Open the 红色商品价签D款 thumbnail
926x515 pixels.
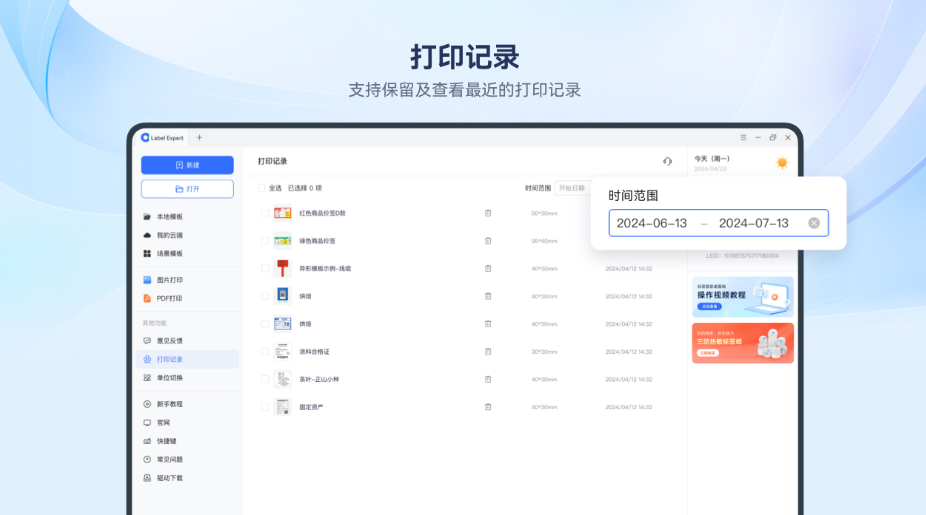(282, 213)
